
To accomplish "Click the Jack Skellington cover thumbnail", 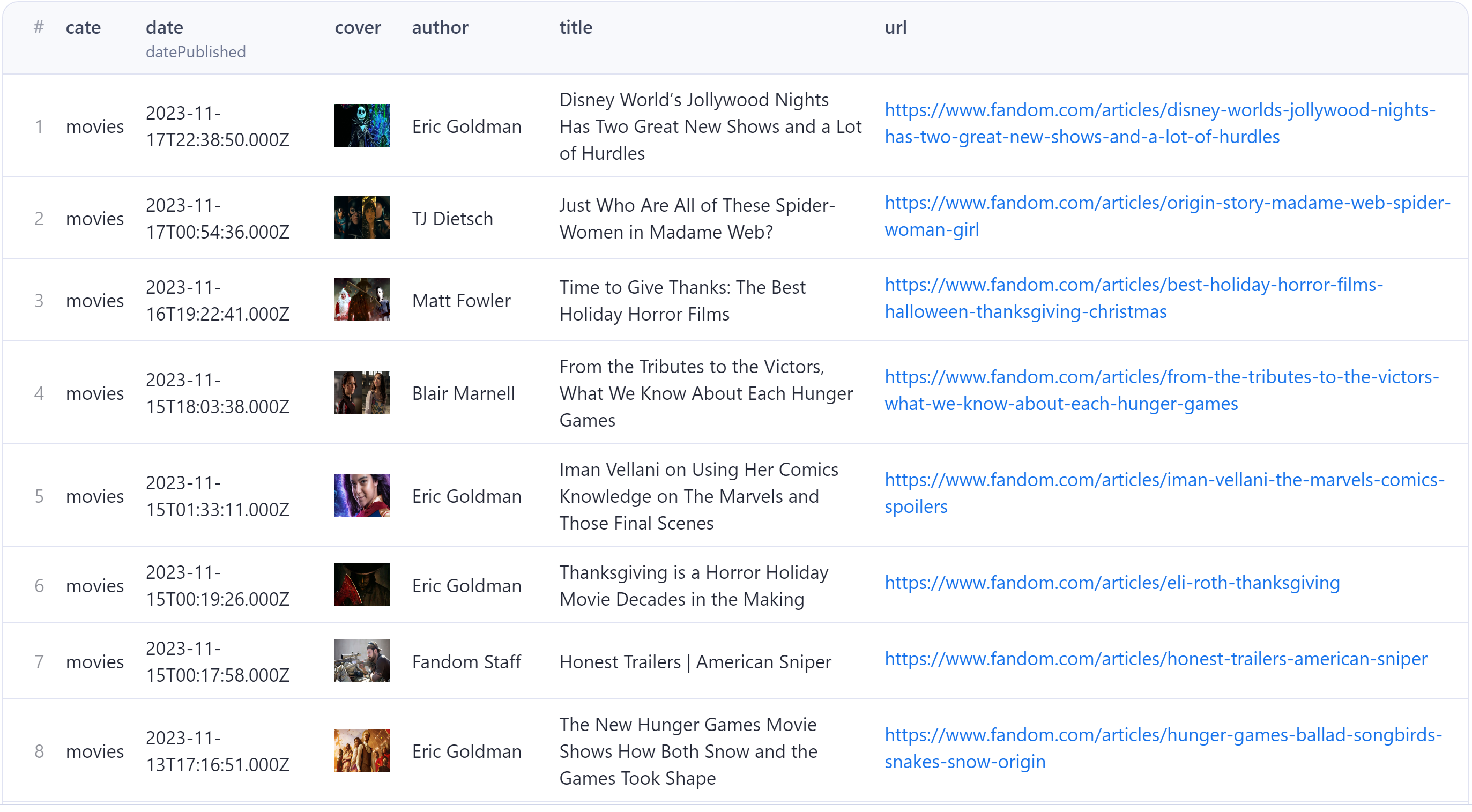I will pos(362,126).
